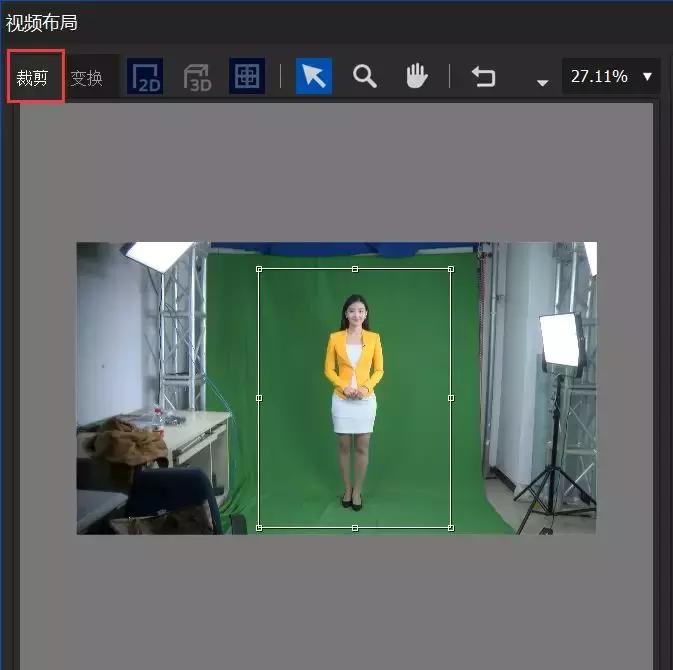The width and height of the screenshot is (673, 670).
Task: Select the 3D layout mode icon
Action: point(197,77)
